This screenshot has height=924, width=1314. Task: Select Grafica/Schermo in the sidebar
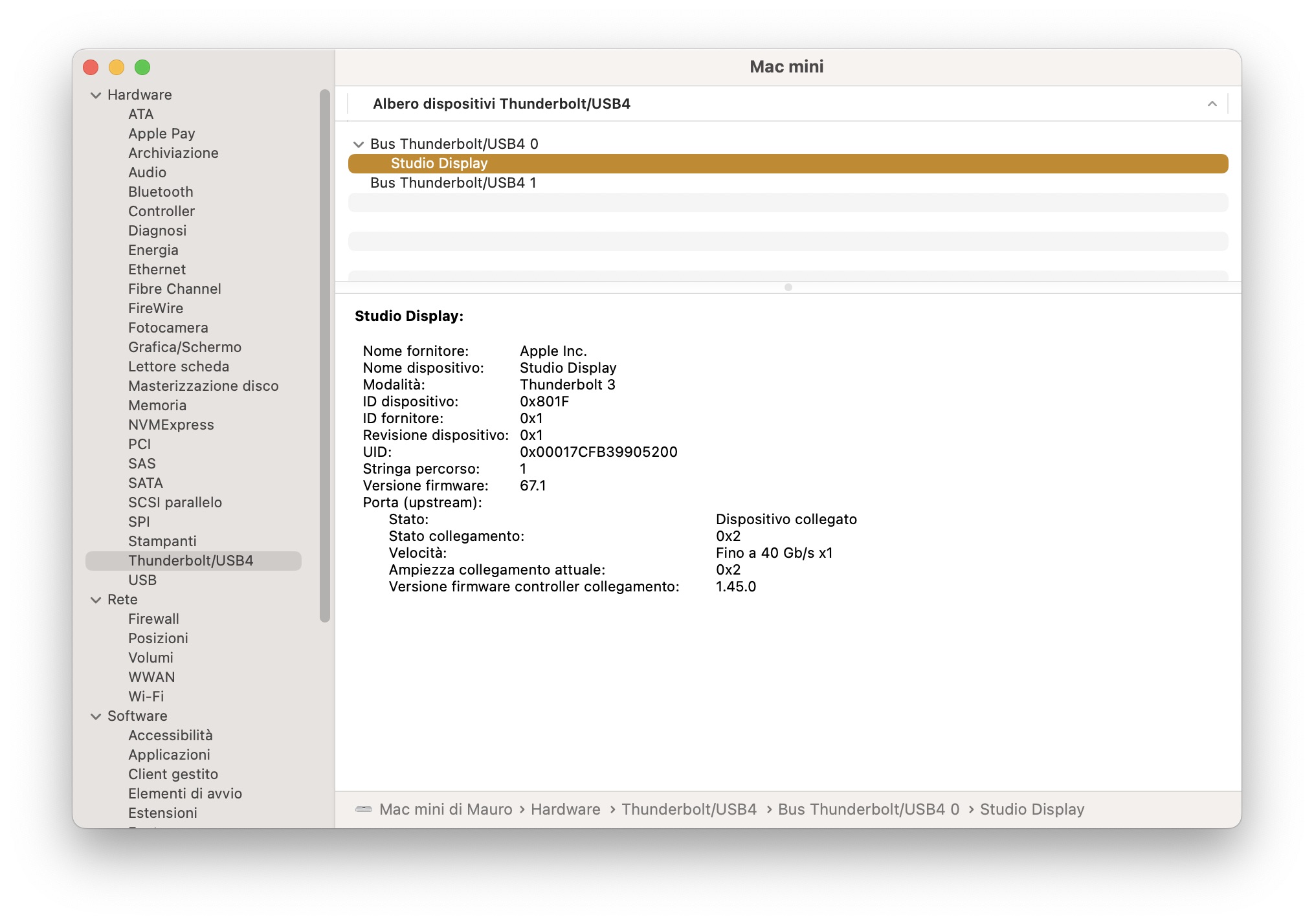tap(184, 347)
